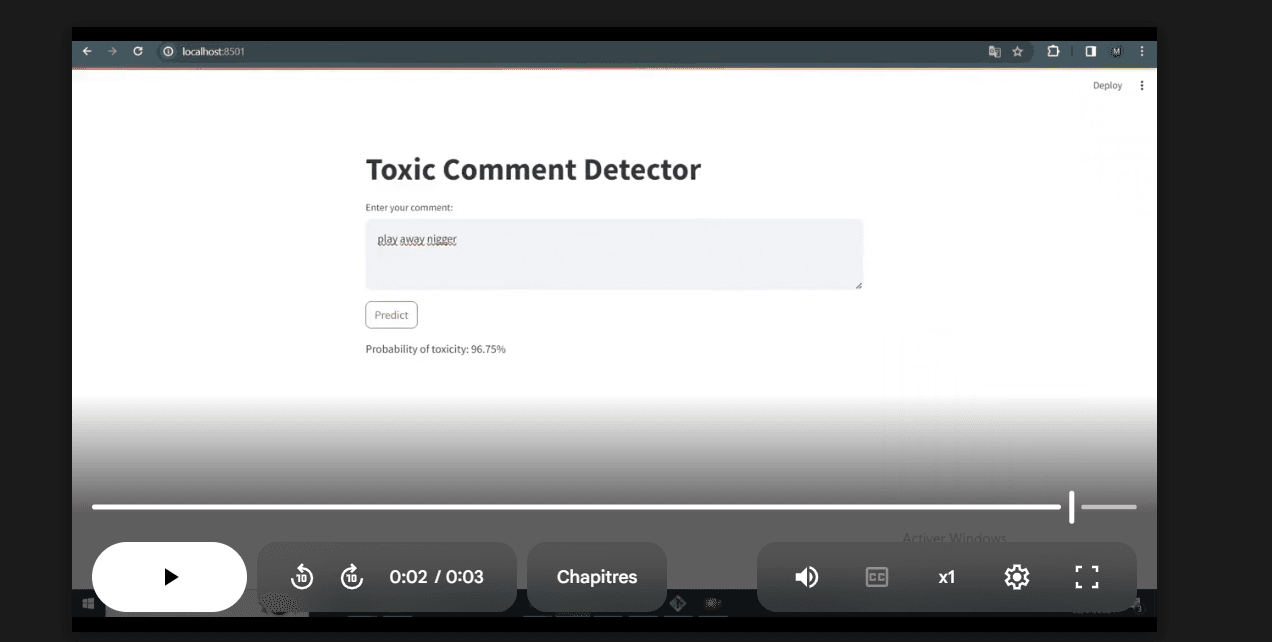Open the Chapitres chapter list
The image size is (1272, 642).
[597, 577]
